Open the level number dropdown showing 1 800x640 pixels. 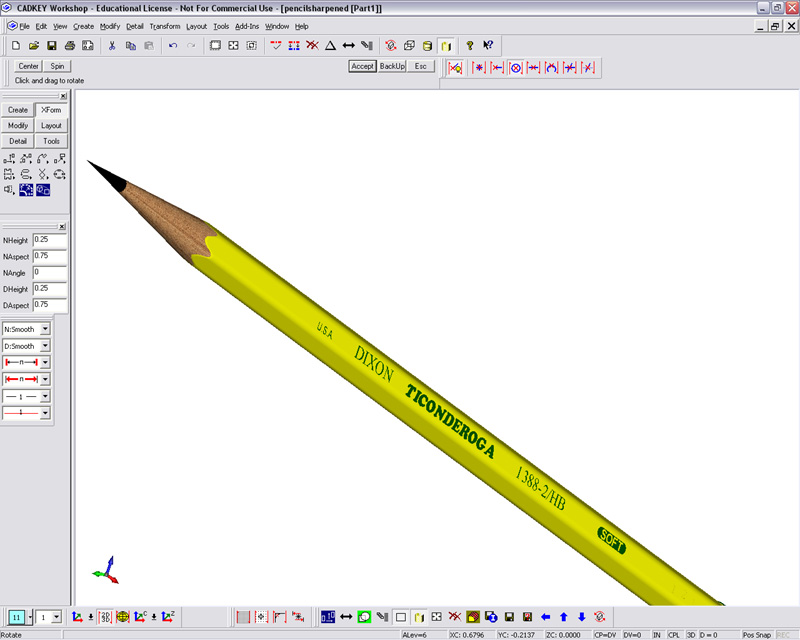55,618
